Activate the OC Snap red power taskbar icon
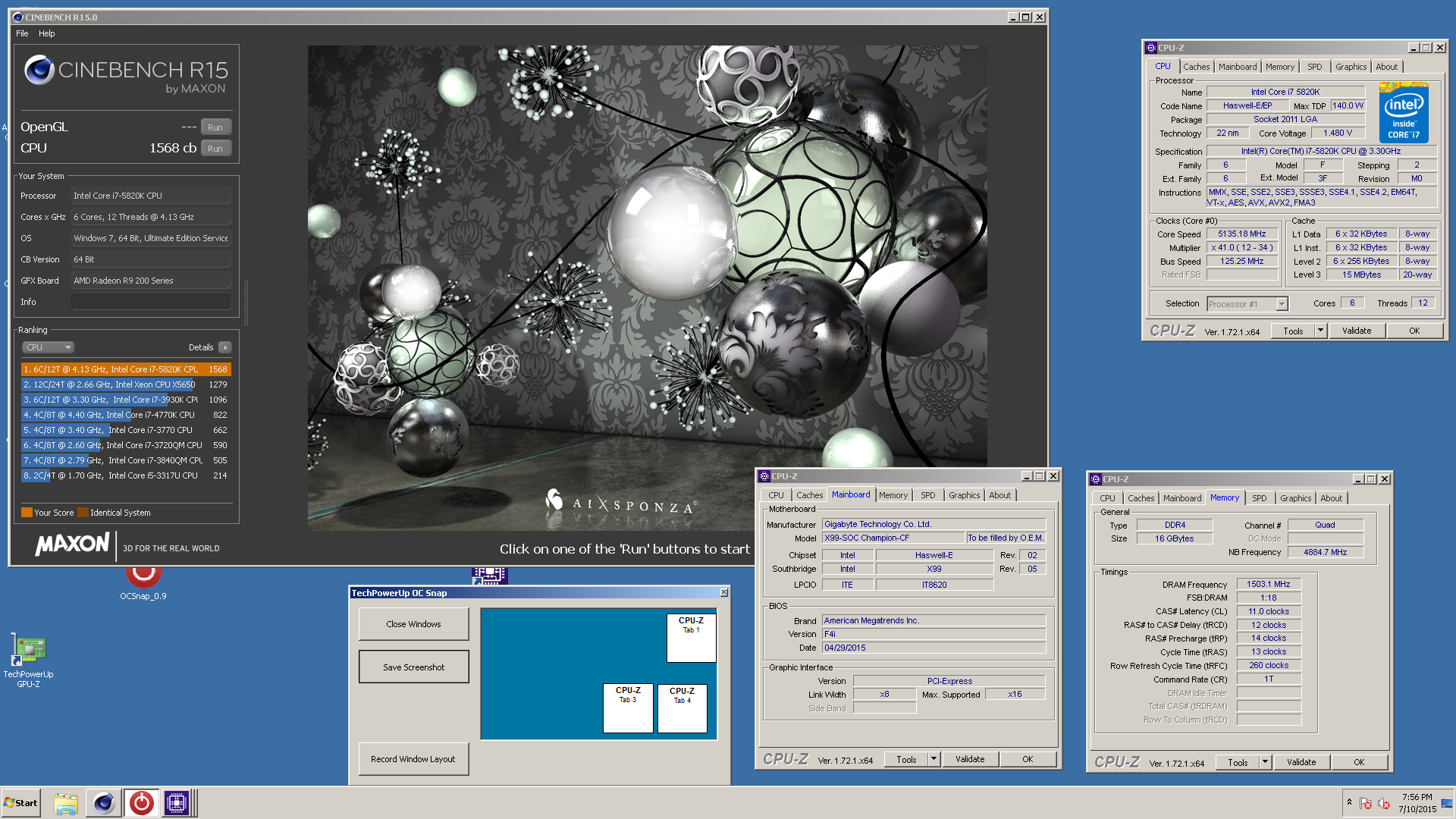The width and height of the screenshot is (1456, 819). (x=141, y=803)
